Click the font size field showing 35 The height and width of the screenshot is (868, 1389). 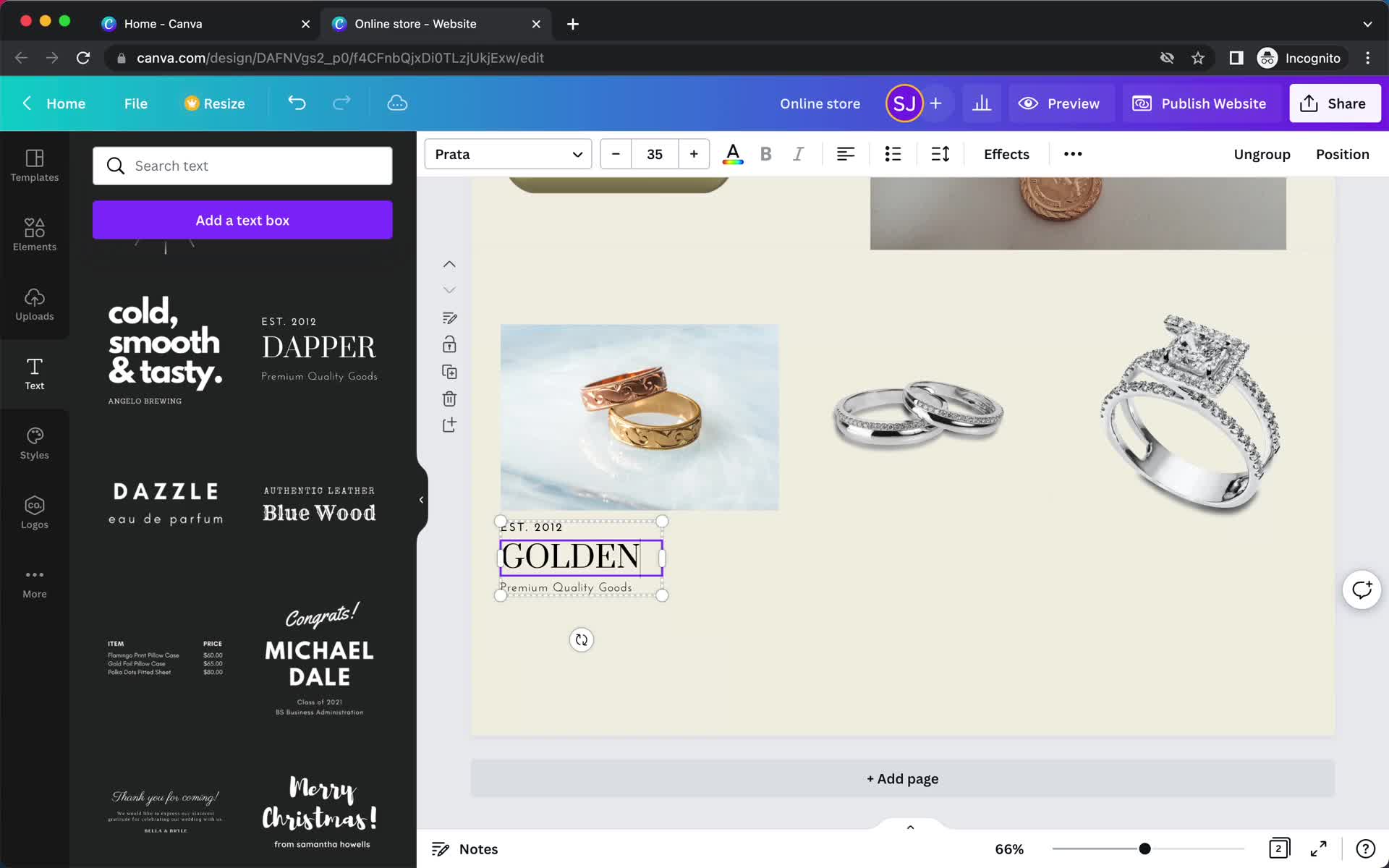[x=655, y=154]
